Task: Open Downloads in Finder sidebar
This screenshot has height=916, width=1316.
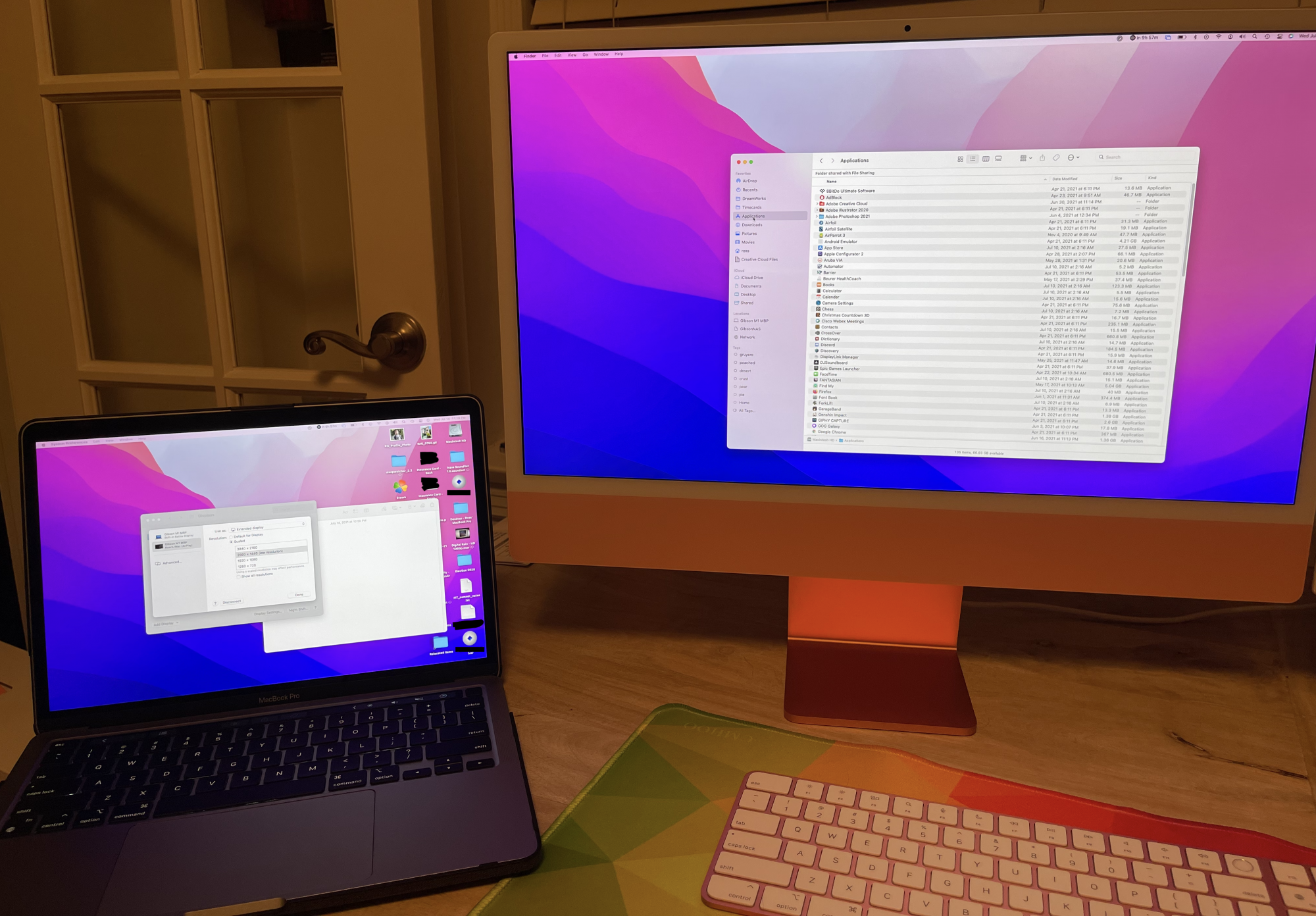Action: click(751, 225)
